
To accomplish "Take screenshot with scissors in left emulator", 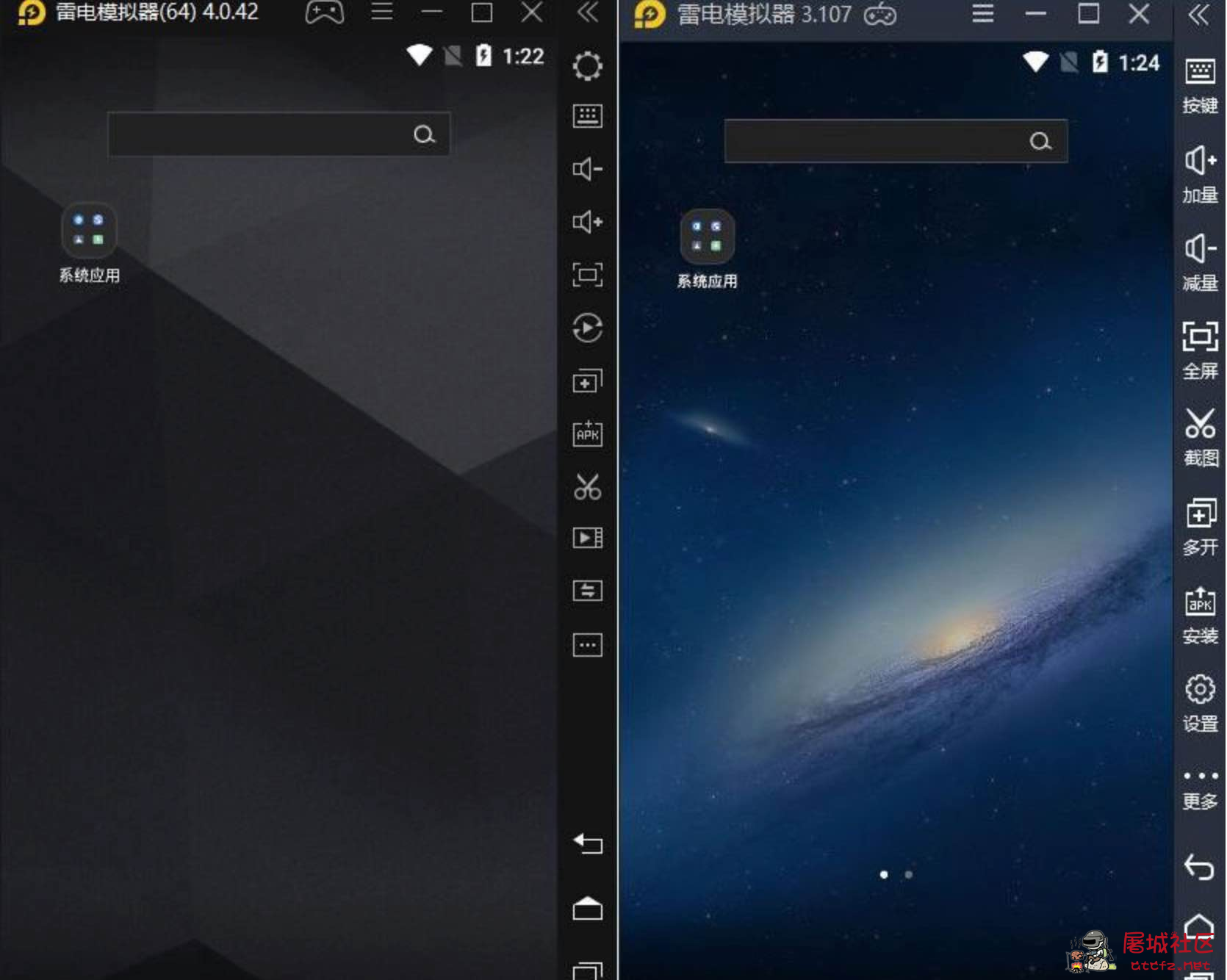I will (587, 486).
